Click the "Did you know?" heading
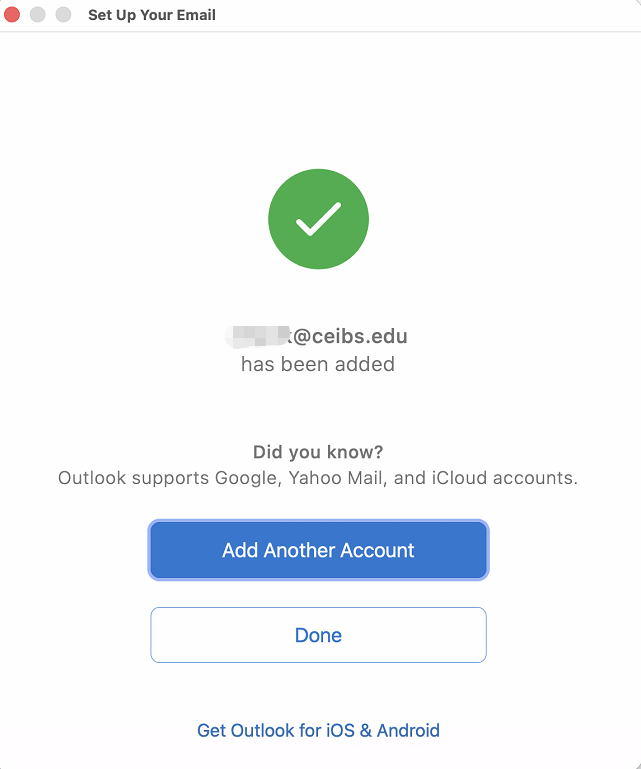Image resolution: width=641 pixels, height=769 pixels. [x=318, y=451]
